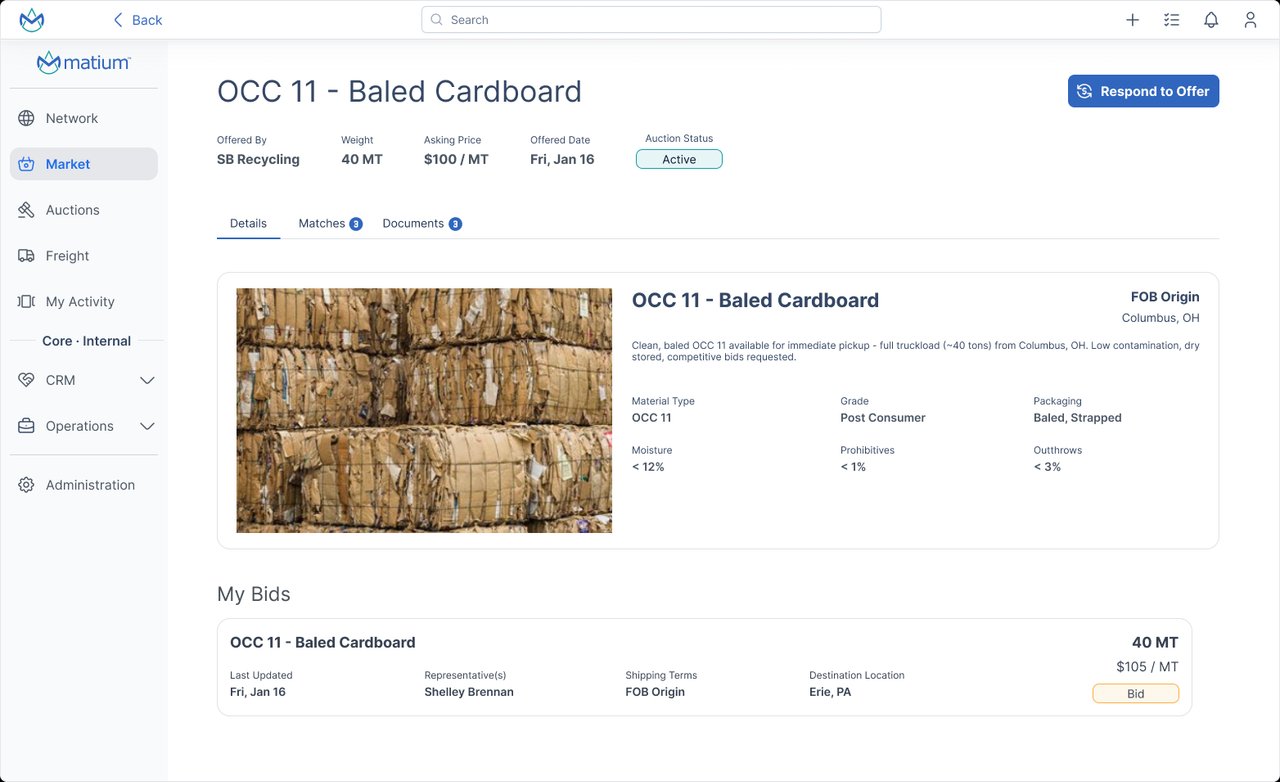Open the checklist icon in the top bar
Image resolution: width=1280 pixels, height=782 pixels.
[1171, 19]
